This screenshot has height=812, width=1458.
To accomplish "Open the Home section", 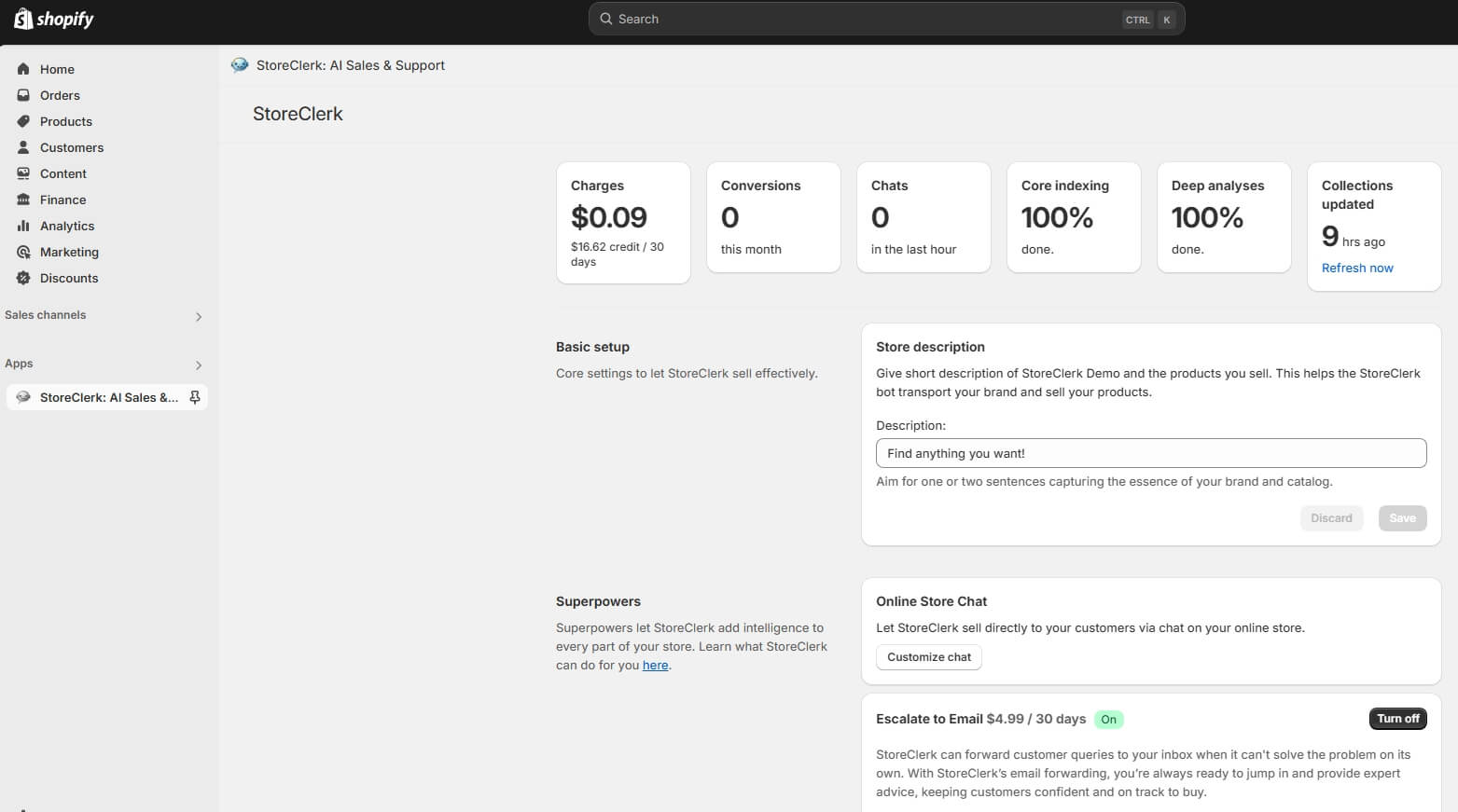I will click(58, 69).
